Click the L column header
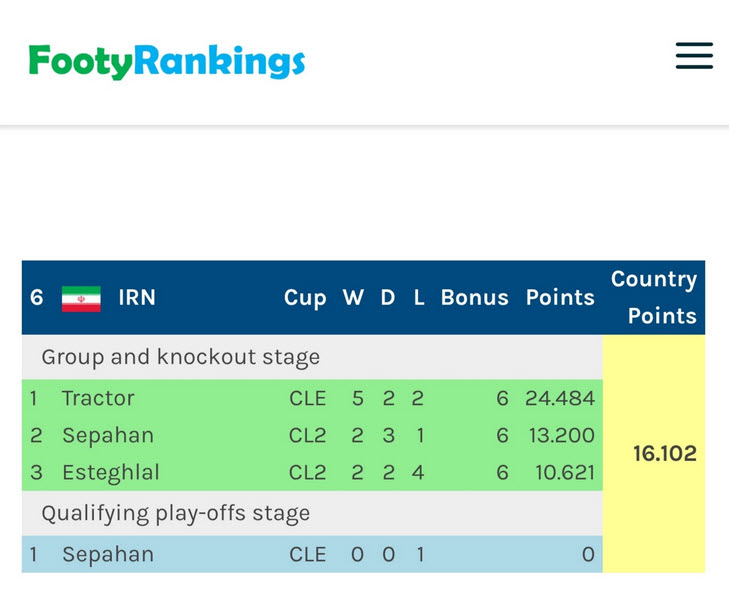 [419, 297]
